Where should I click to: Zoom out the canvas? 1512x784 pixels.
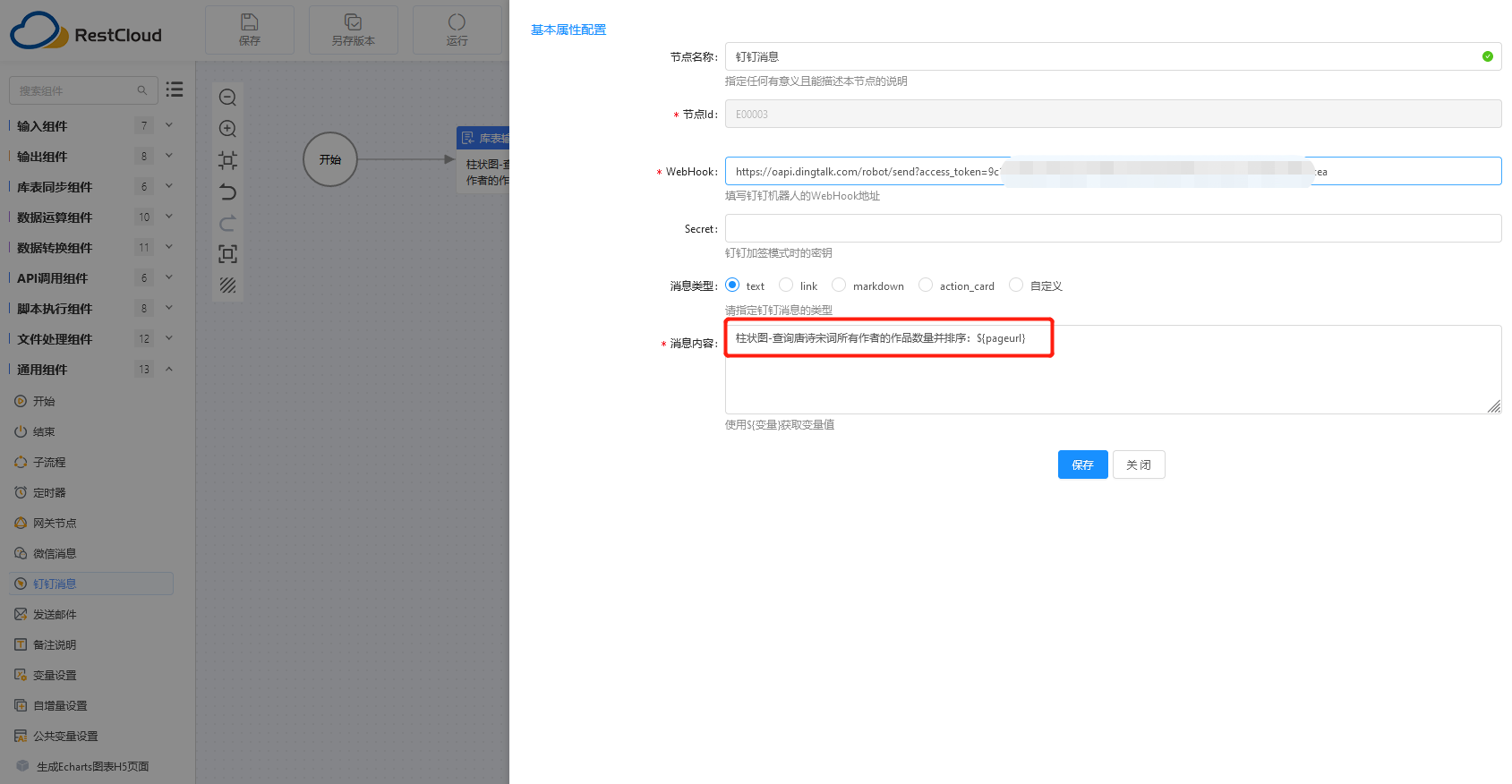(228, 98)
